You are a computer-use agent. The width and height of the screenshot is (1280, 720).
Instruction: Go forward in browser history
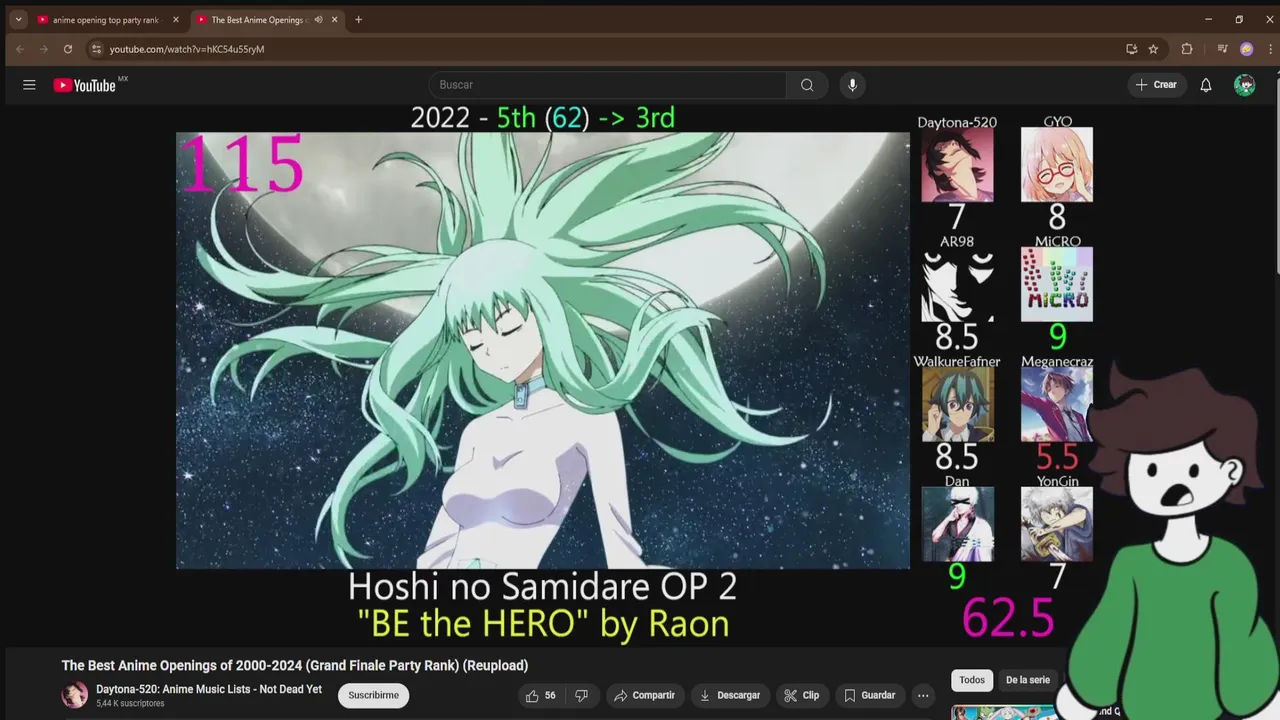tap(43, 49)
